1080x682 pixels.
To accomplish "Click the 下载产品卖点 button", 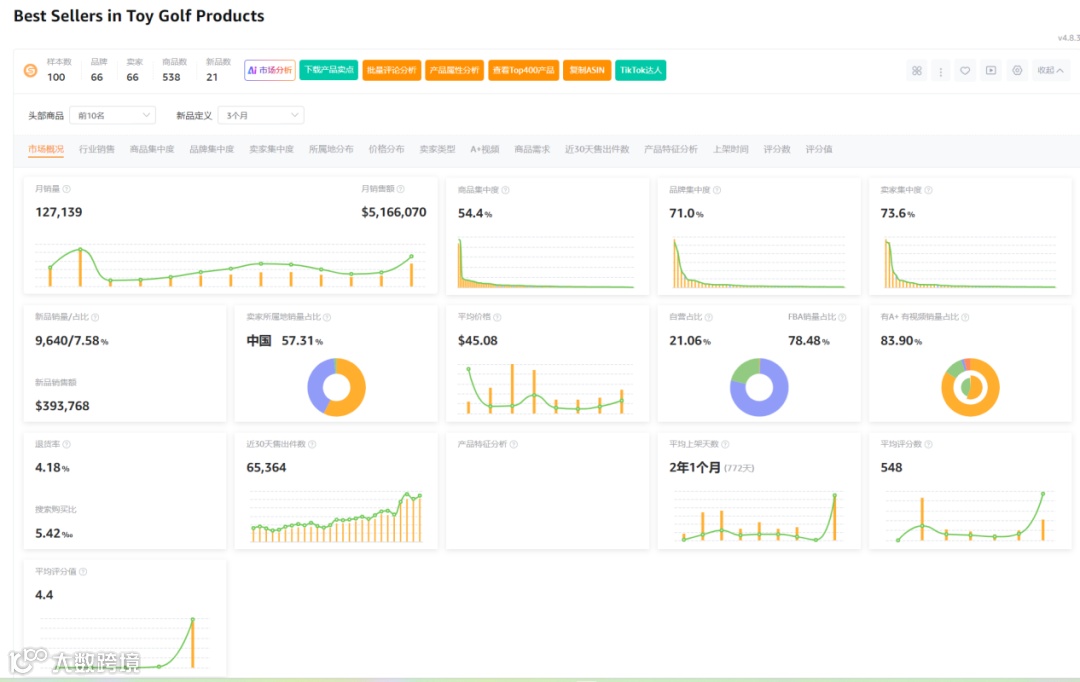I will click(329, 70).
